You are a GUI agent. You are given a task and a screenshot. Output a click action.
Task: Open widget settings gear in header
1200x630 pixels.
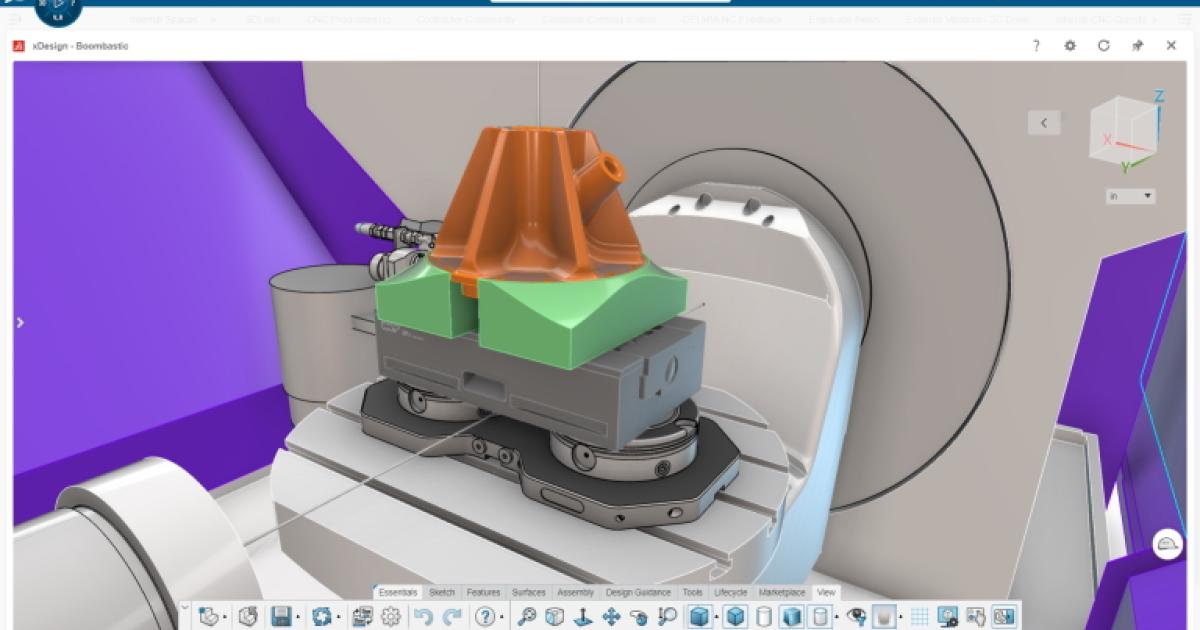[x=1070, y=46]
